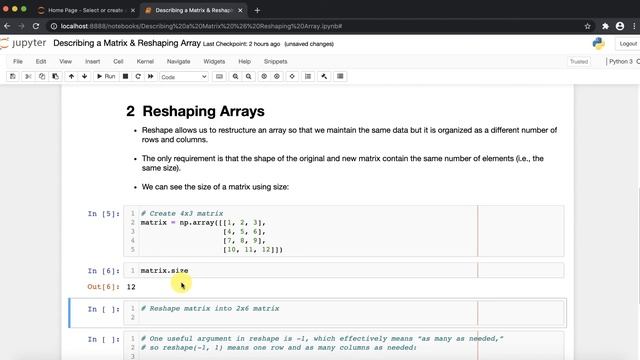Toggle table of contents icon
This screenshot has width=640, height=360.
coord(308,76)
